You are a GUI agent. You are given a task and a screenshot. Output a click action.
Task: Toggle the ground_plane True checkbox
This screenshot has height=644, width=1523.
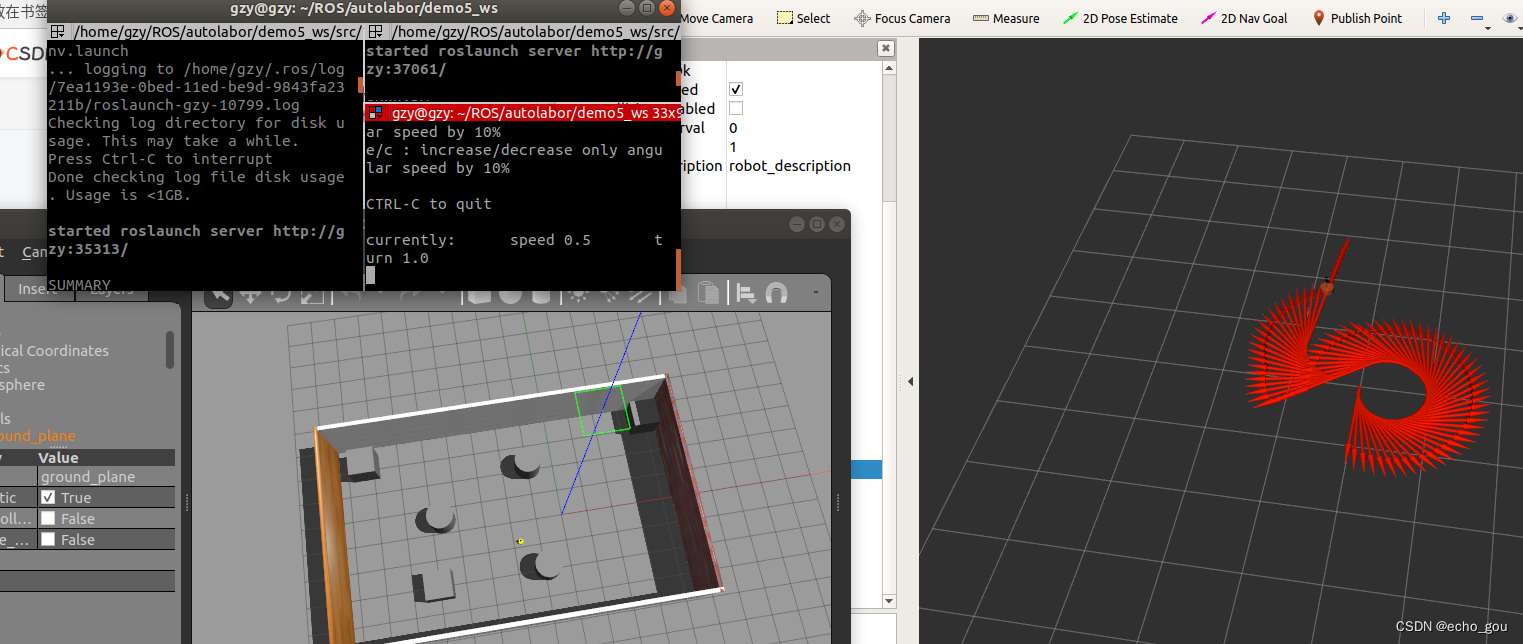[x=48, y=497]
